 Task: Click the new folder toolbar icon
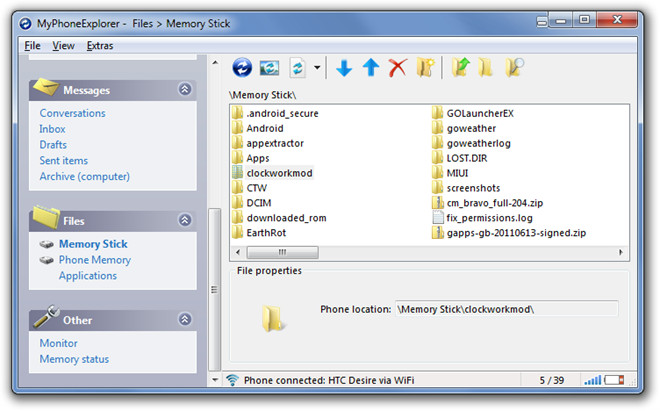[x=425, y=67]
